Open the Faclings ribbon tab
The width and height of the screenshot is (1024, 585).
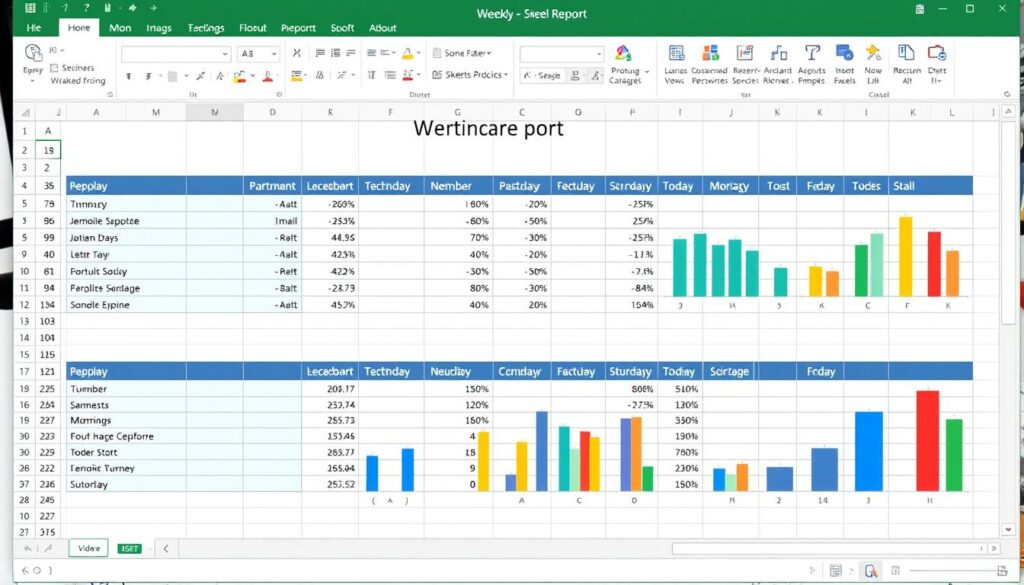pos(206,28)
